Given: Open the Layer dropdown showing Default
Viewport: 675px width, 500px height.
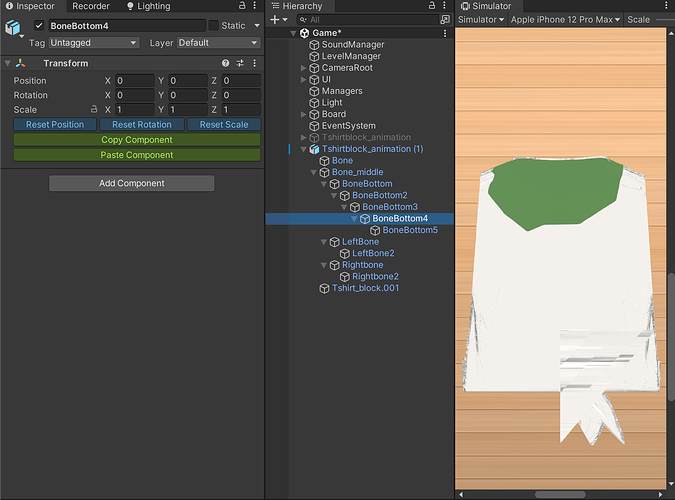Looking at the screenshot, I should pyautogui.click(x=218, y=43).
